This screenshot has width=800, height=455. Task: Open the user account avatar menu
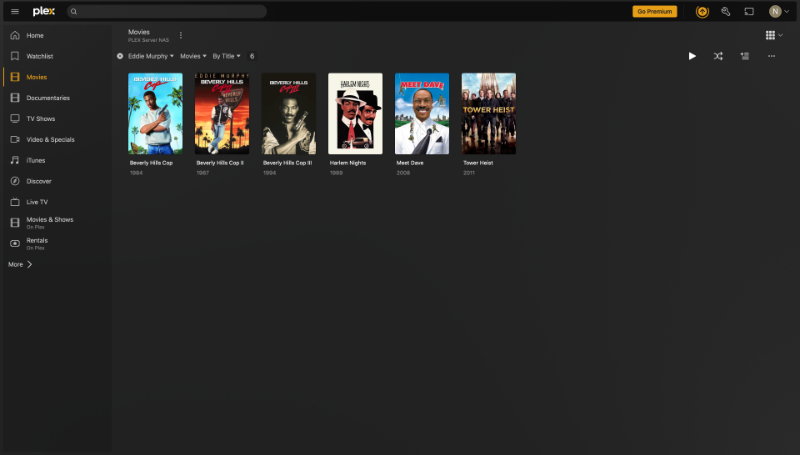[779, 11]
